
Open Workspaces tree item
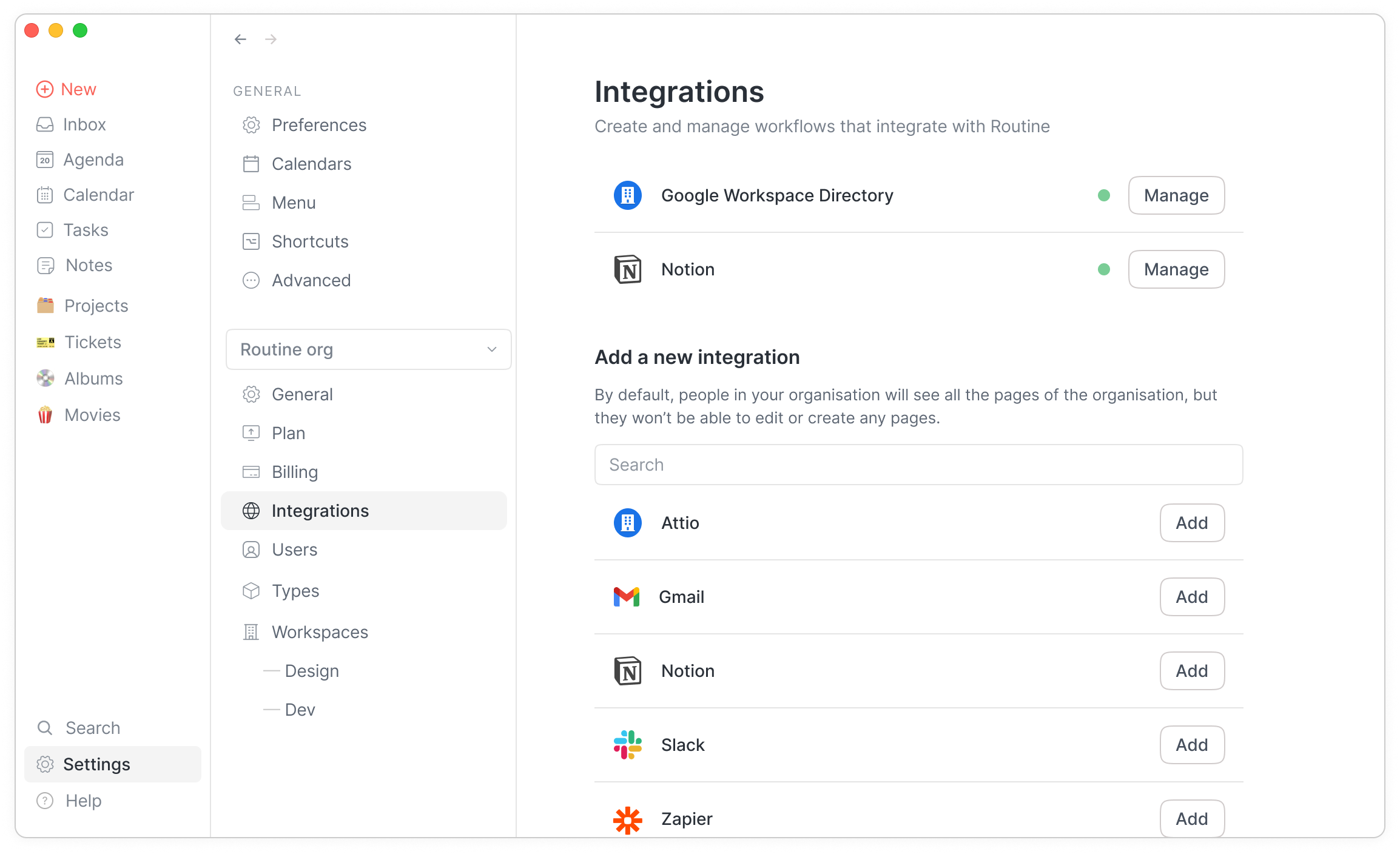[x=320, y=632]
